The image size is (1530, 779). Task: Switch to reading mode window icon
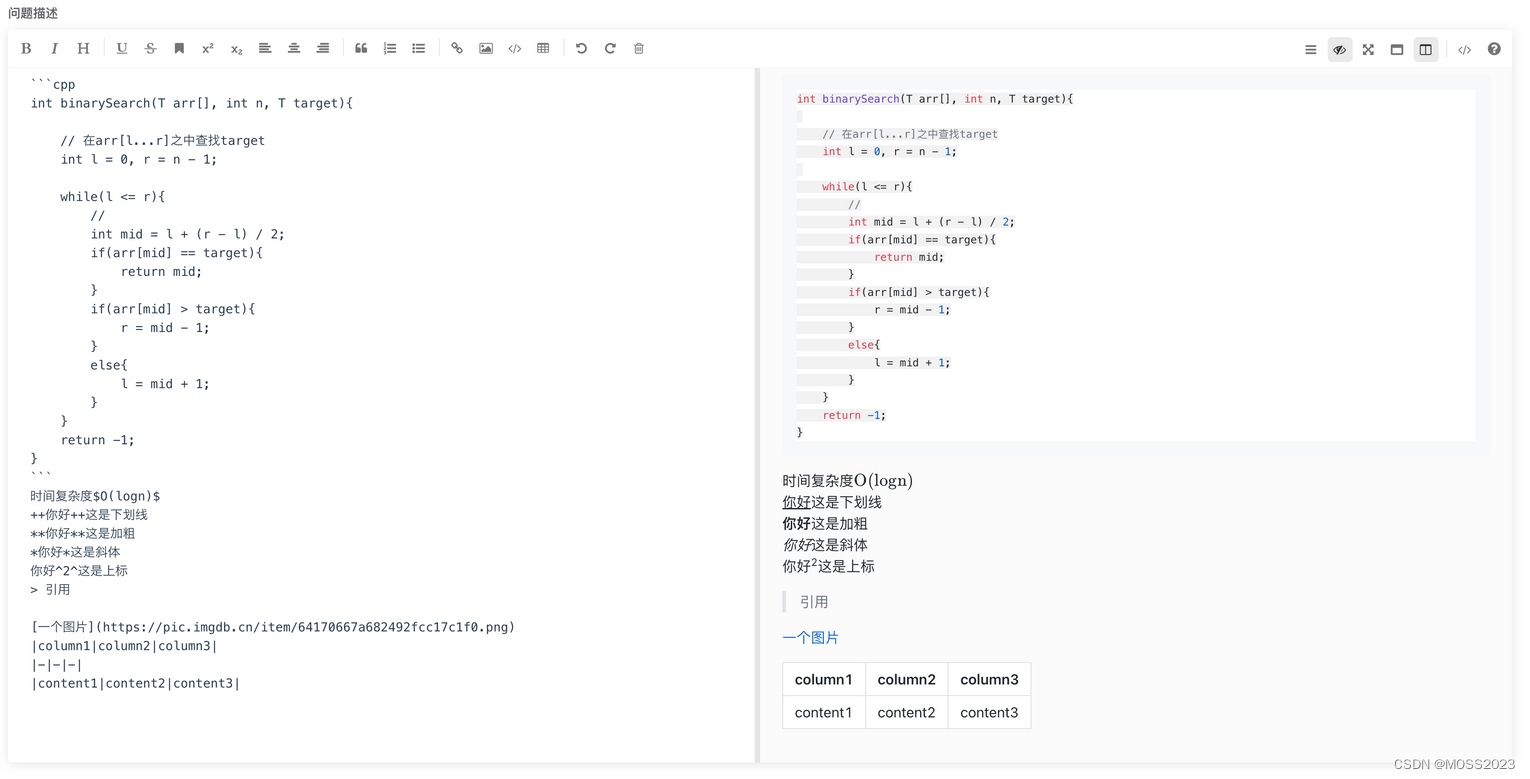point(1397,49)
